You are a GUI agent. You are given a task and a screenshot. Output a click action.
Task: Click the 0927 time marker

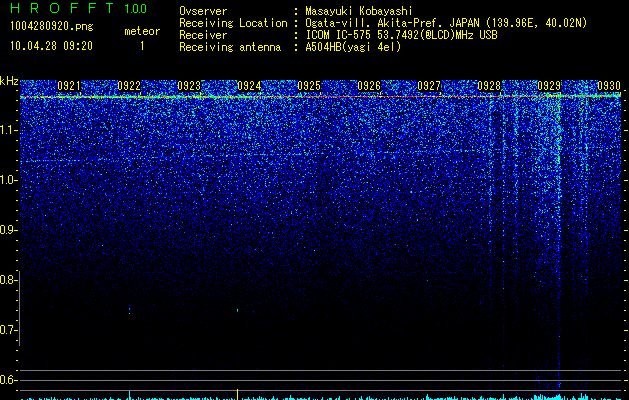pyautogui.click(x=429, y=86)
